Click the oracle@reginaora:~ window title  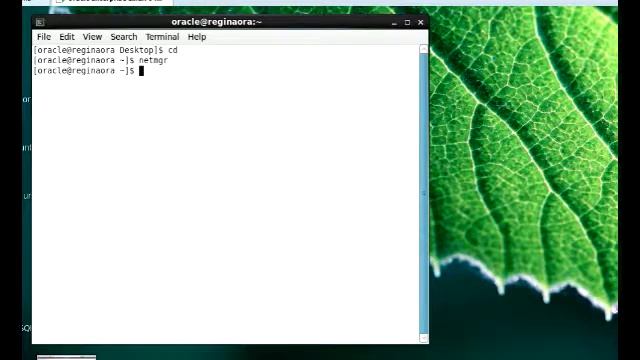216,22
